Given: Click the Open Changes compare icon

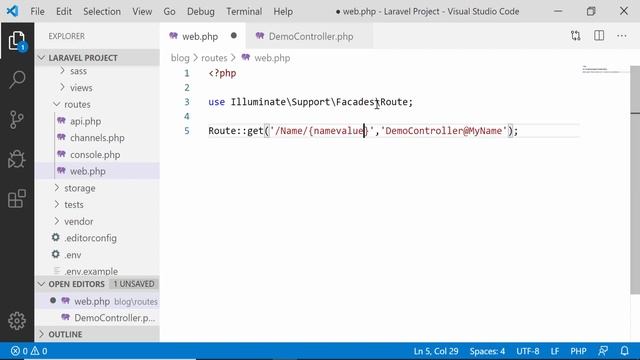Looking at the screenshot, I should 576,36.
